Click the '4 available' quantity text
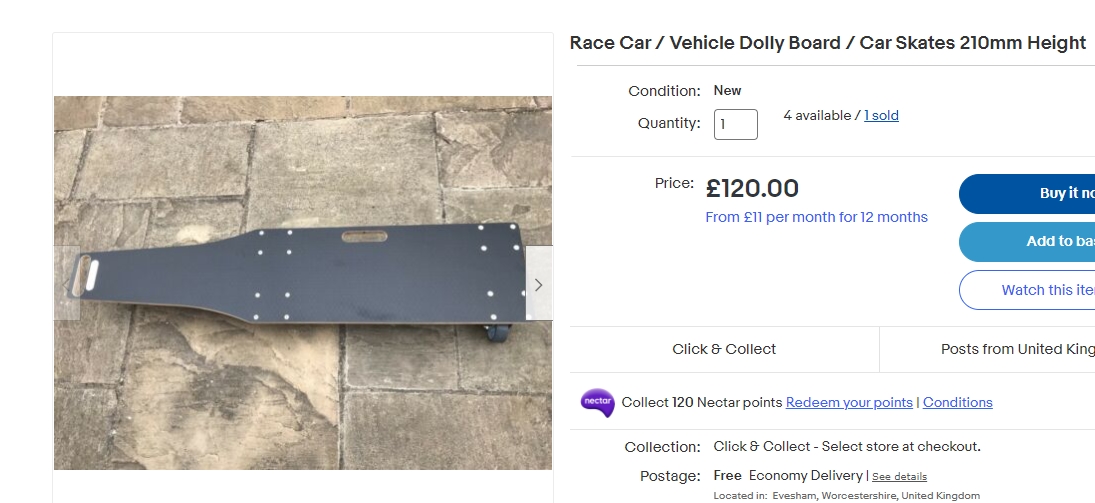1095x503 pixels. click(817, 116)
